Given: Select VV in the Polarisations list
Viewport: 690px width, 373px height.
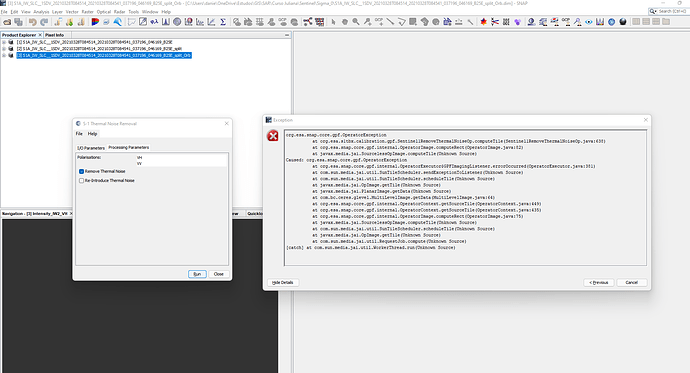Looking at the screenshot, I should click(x=139, y=164).
